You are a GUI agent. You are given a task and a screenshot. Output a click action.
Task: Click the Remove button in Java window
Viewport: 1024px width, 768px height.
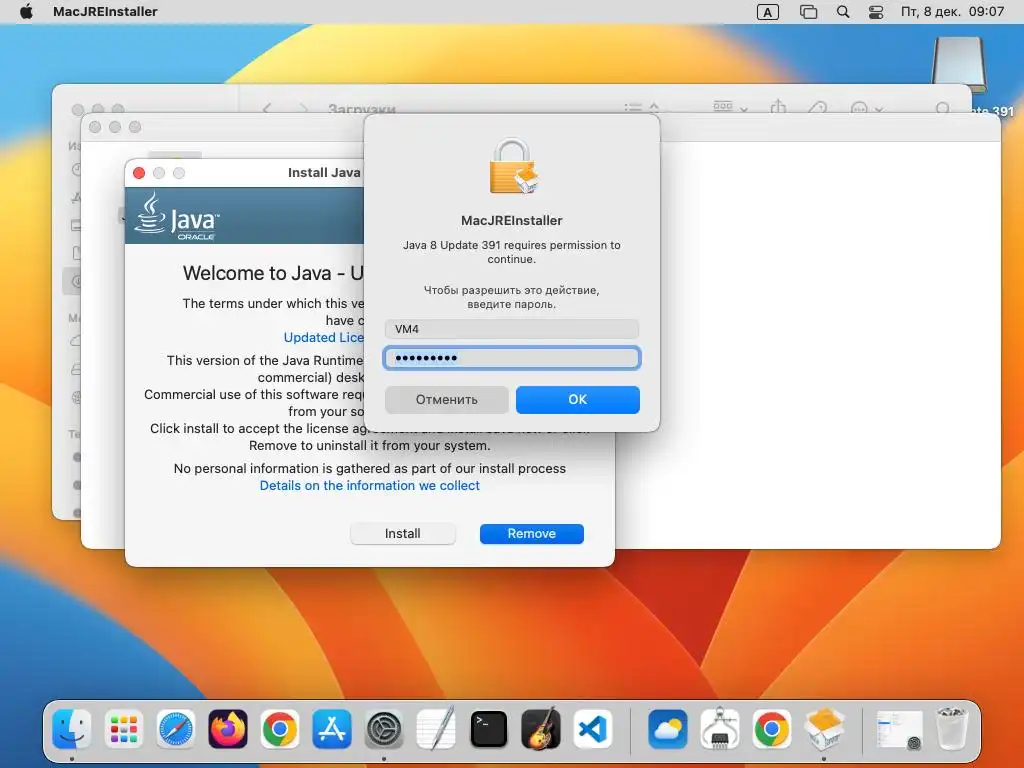532,534
